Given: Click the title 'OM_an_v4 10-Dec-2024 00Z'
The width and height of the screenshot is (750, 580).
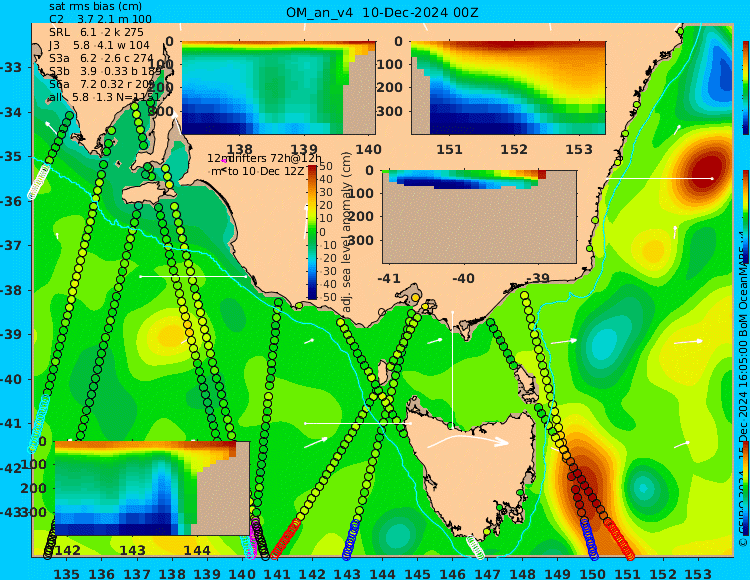Looking at the screenshot, I should coord(382,12).
